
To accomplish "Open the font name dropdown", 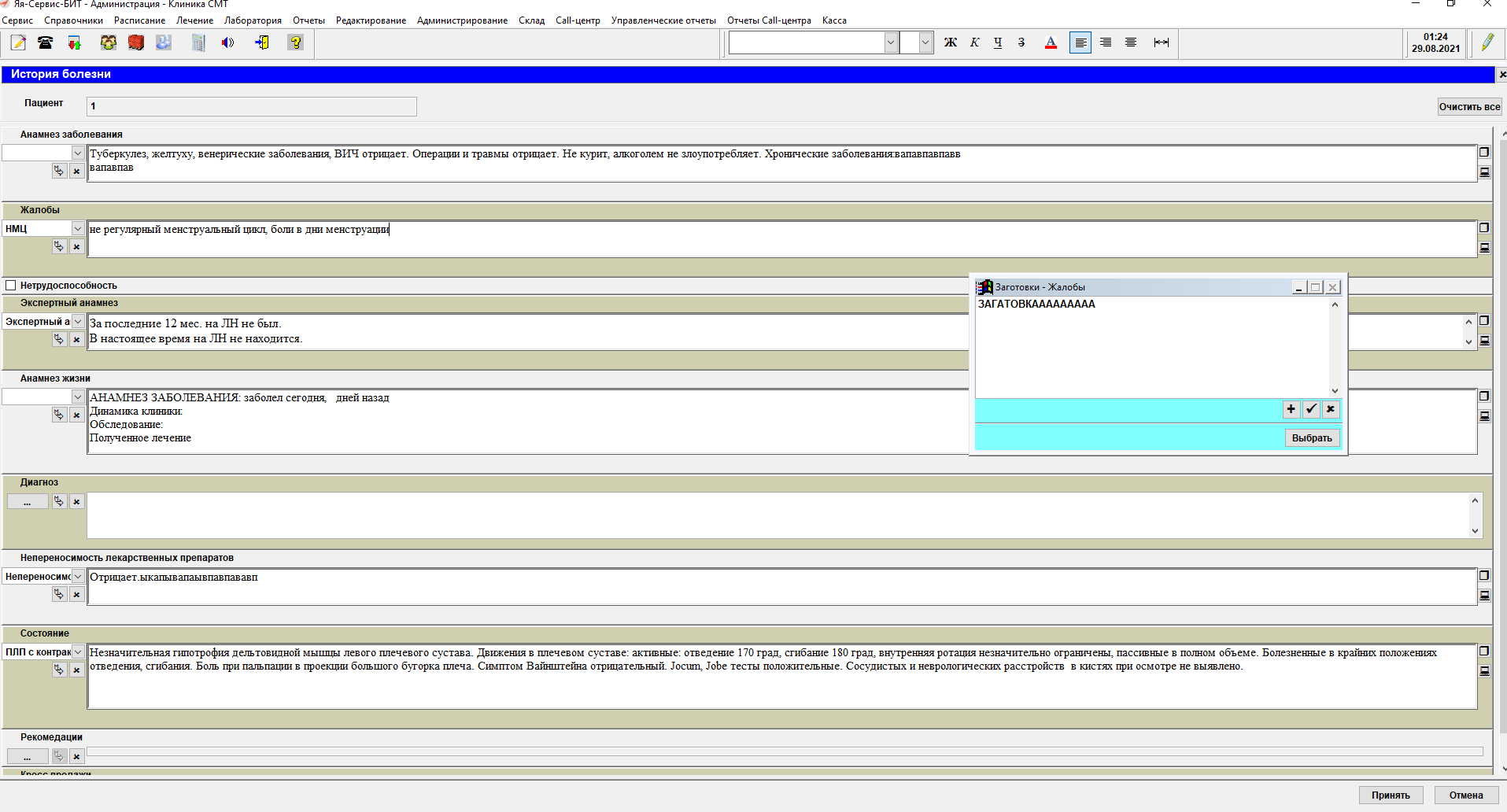I will click(891, 42).
